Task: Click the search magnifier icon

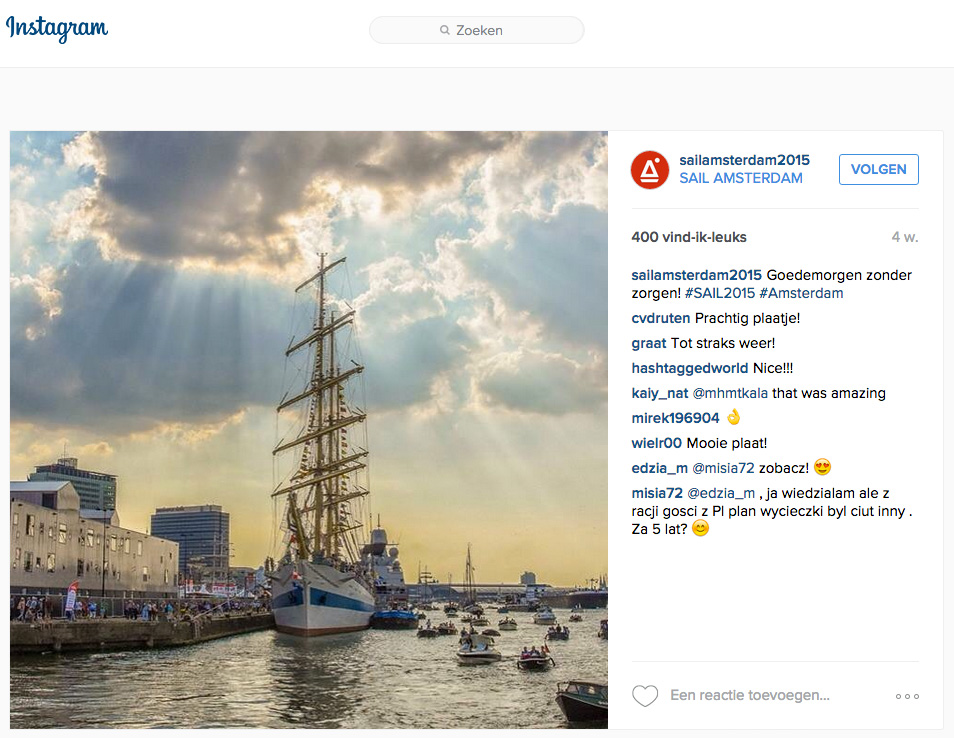Action: [x=445, y=31]
